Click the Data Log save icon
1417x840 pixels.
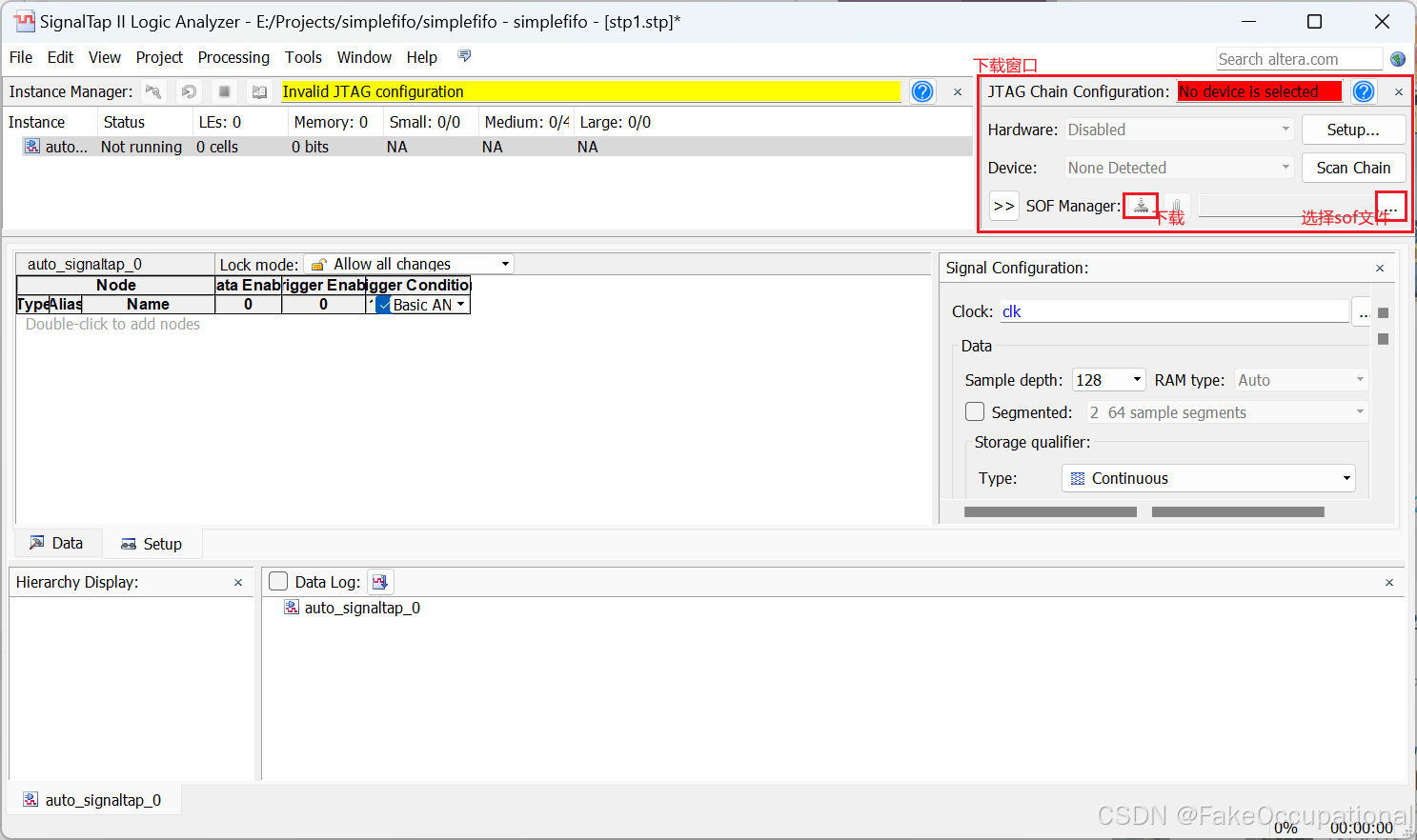pos(379,582)
